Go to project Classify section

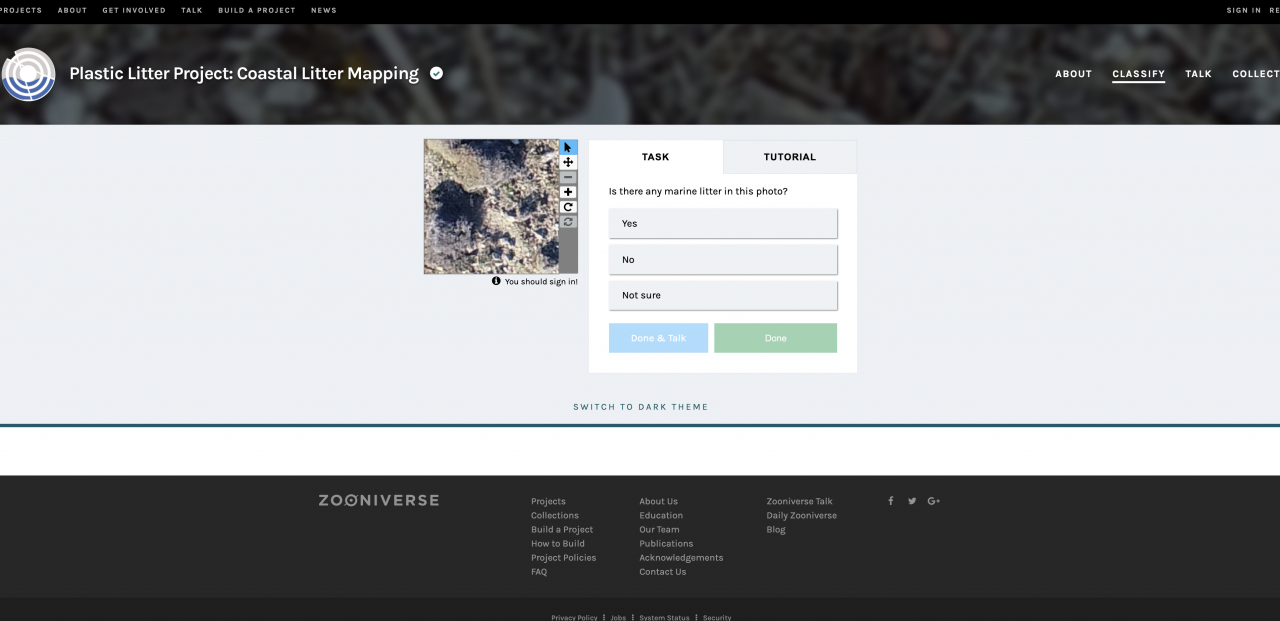(1138, 74)
